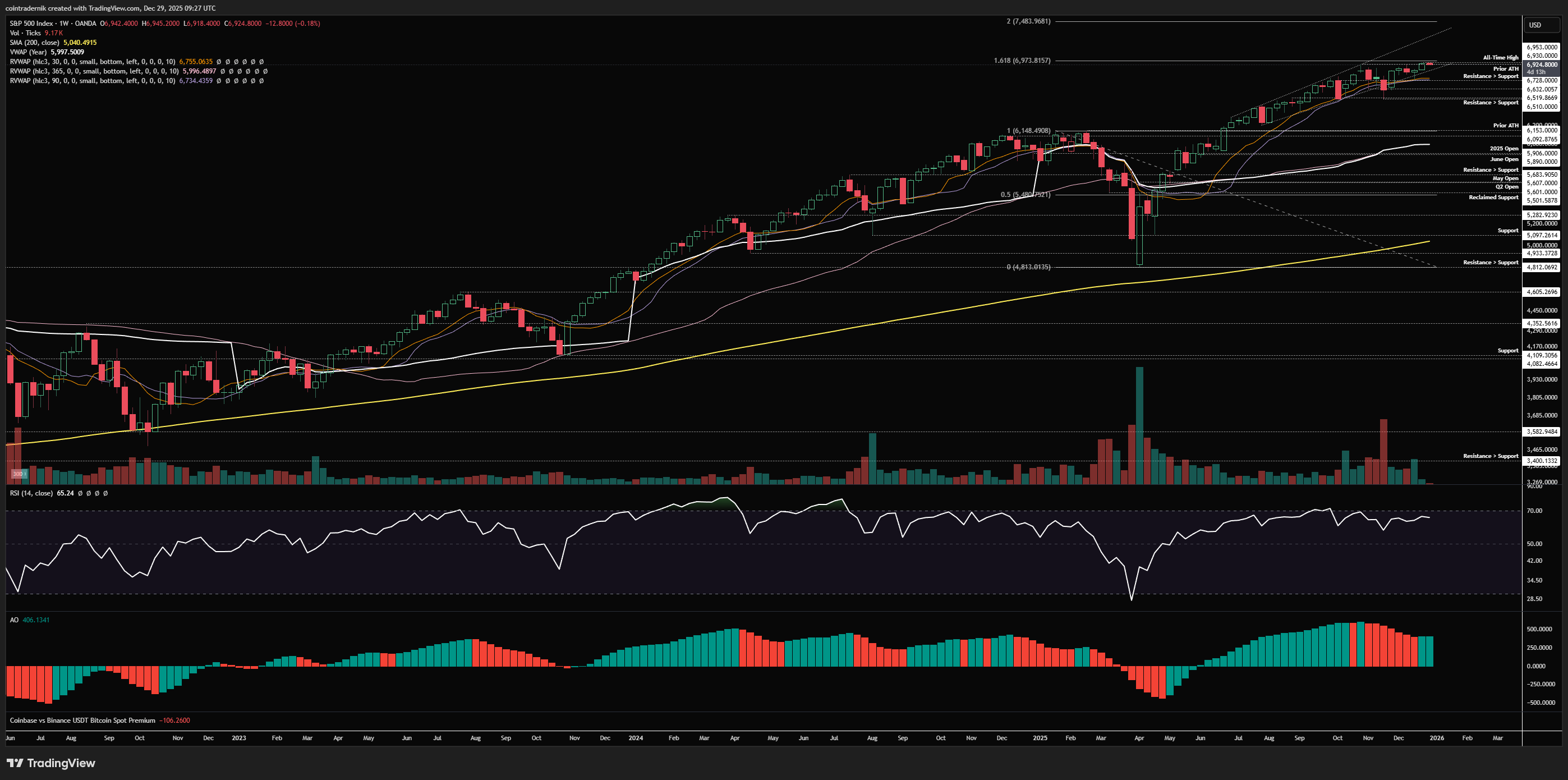Click the 2026 marker on time axis

pyautogui.click(x=1437, y=738)
